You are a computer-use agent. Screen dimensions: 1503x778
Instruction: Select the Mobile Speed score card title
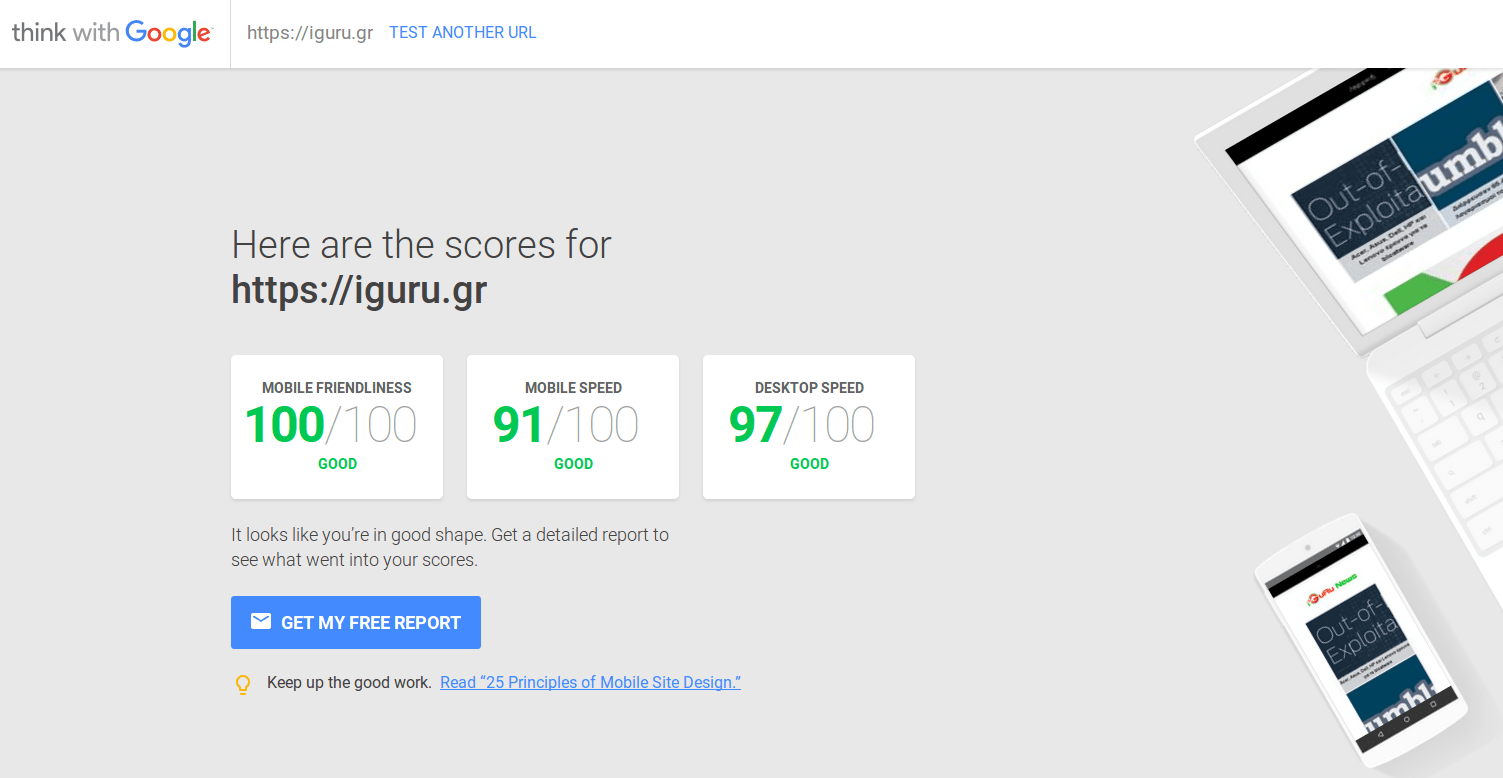573,388
